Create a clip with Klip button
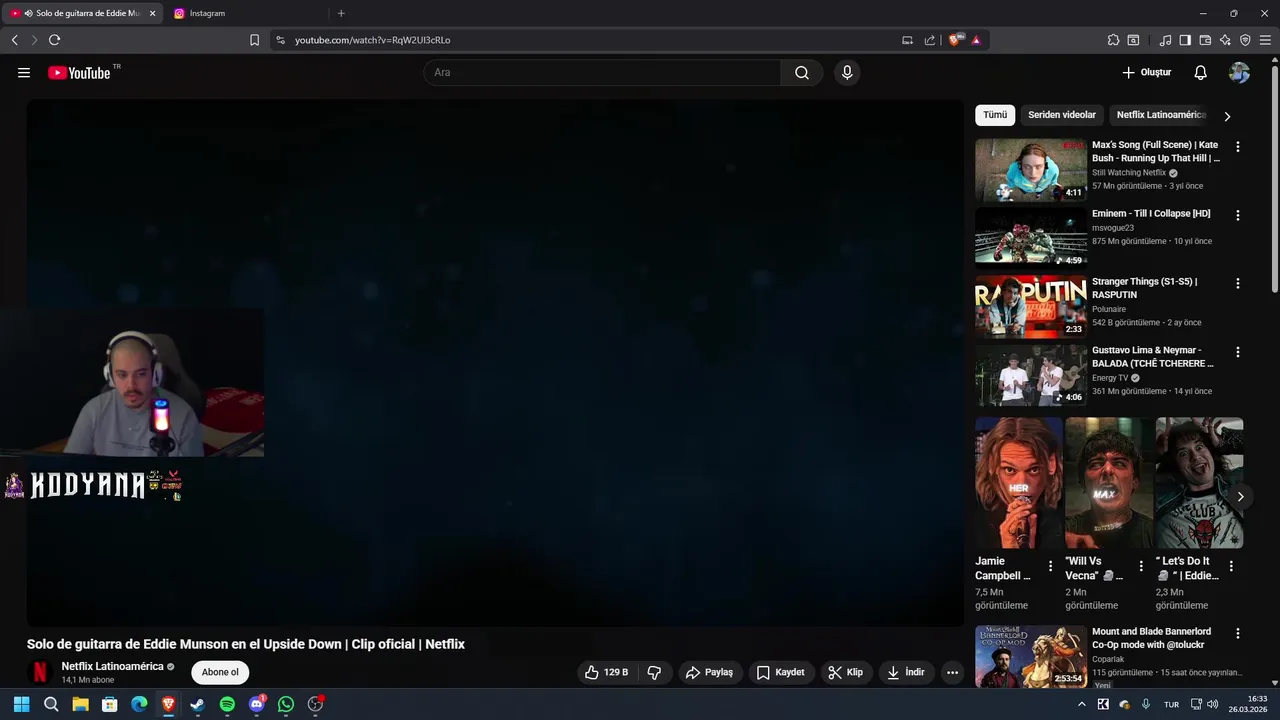The image size is (1280, 720). point(845,673)
